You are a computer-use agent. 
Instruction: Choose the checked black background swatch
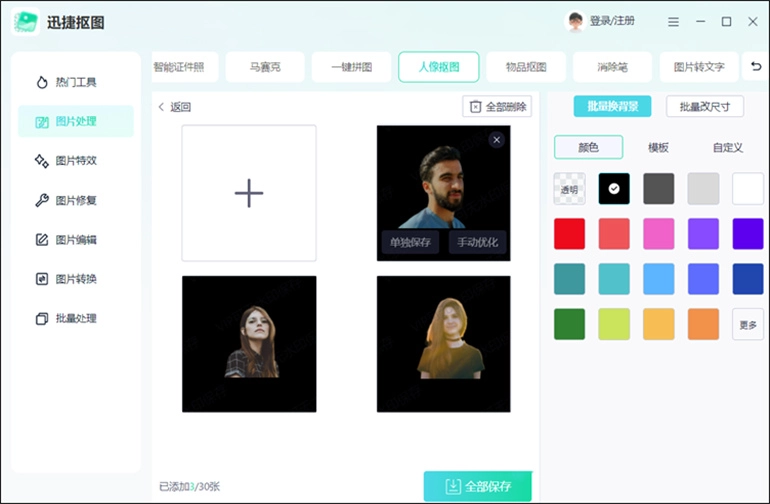click(614, 189)
